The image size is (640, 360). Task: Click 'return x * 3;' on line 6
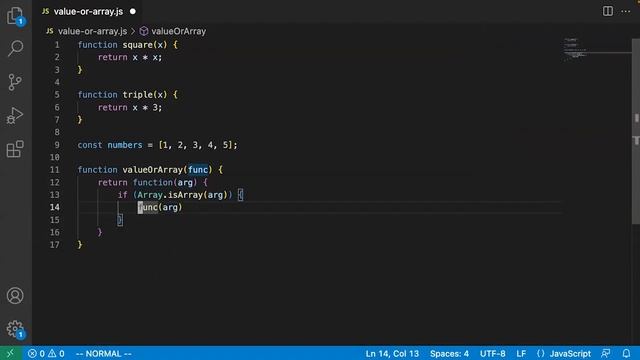pos(130,107)
